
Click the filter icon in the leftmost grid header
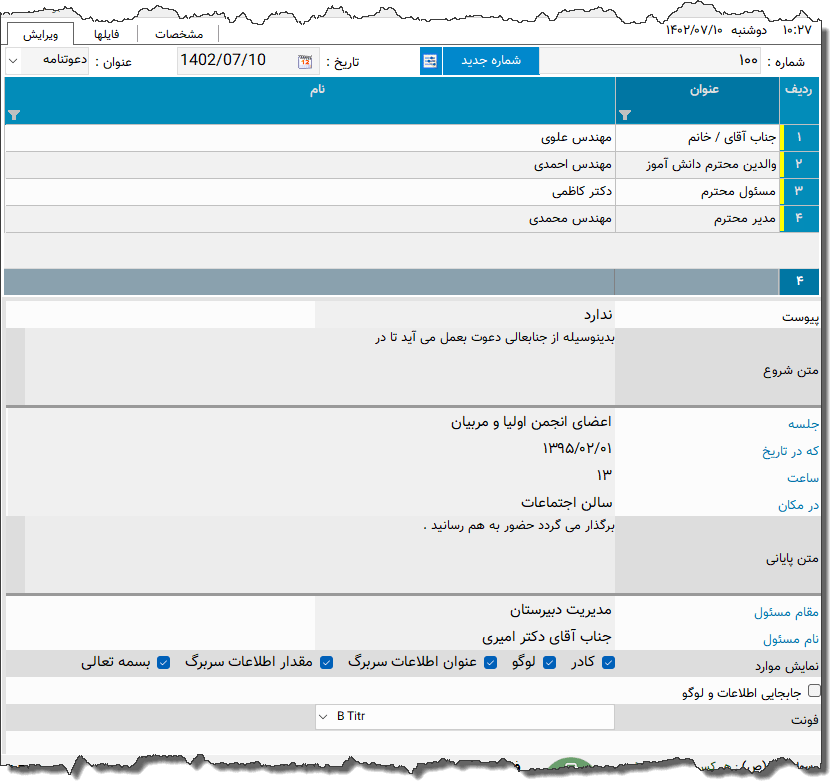(x=13, y=113)
